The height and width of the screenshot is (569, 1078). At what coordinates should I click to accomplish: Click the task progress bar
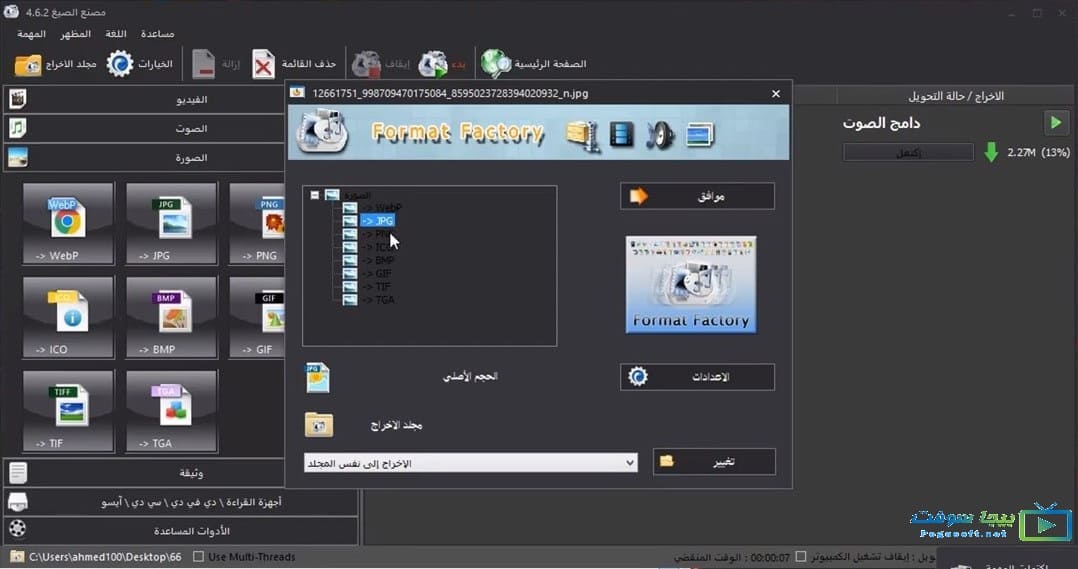(x=908, y=153)
